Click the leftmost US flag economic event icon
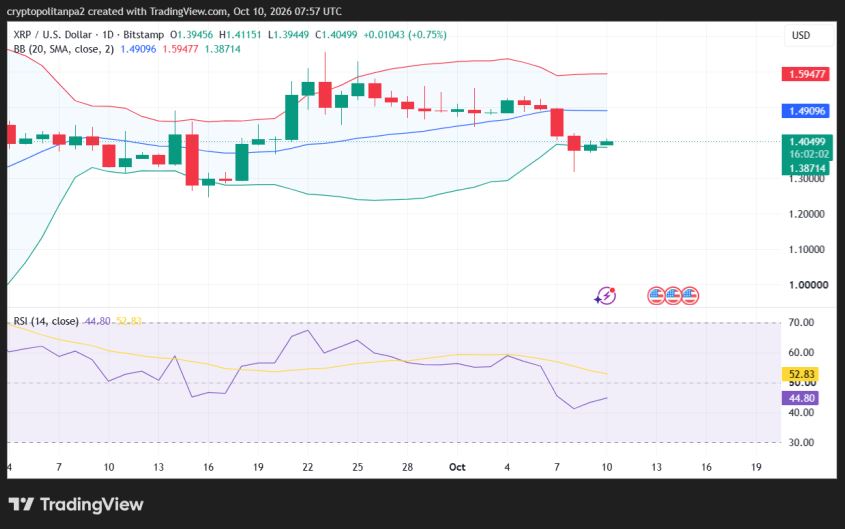 coord(656,295)
